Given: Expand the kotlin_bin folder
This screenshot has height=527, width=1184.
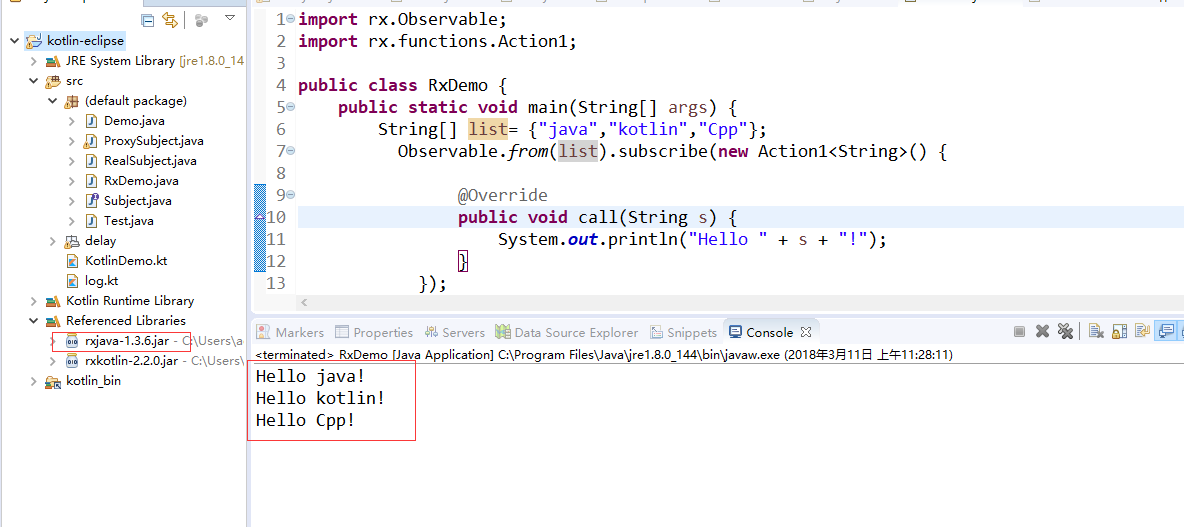Looking at the screenshot, I should pyautogui.click(x=33, y=381).
